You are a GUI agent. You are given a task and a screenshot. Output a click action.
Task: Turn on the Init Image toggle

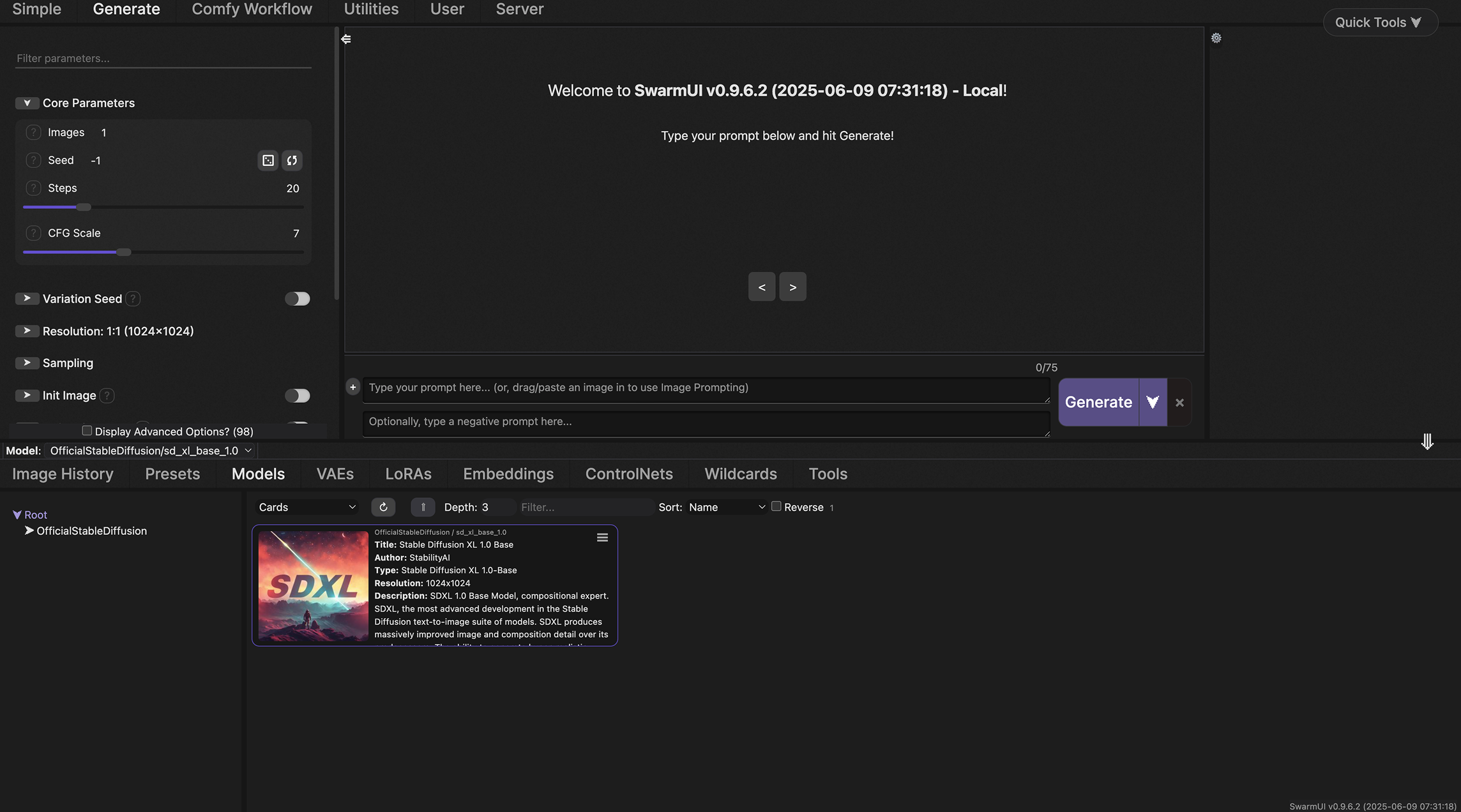tap(297, 396)
